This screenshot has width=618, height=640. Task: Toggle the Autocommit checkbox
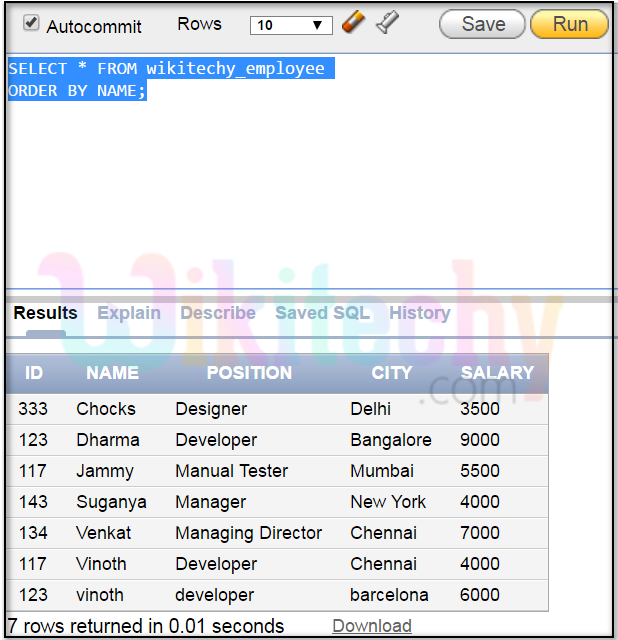[31, 23]
